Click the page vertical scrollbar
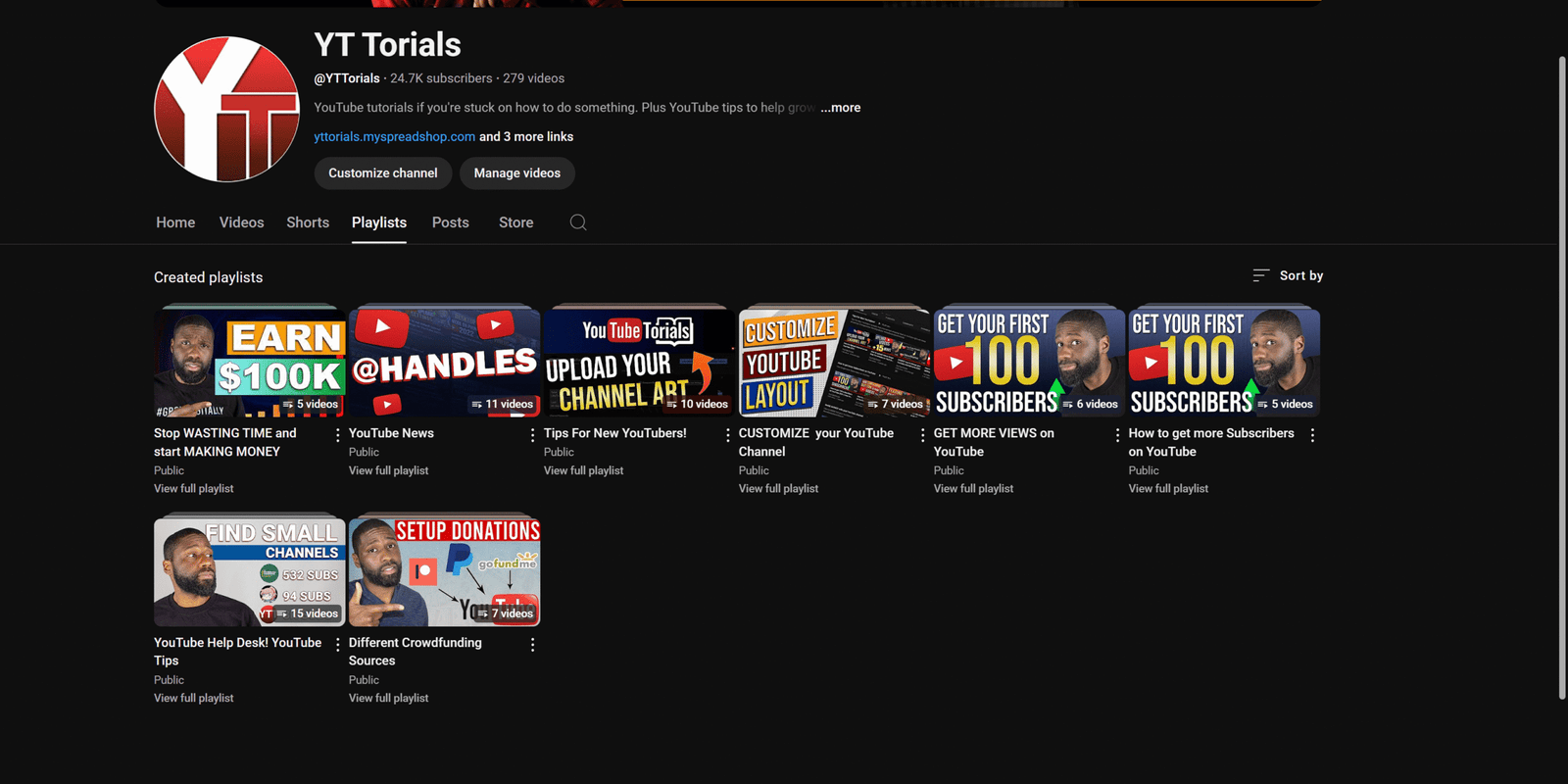This screenshot has height=784, width=1568. point(1562,377)
